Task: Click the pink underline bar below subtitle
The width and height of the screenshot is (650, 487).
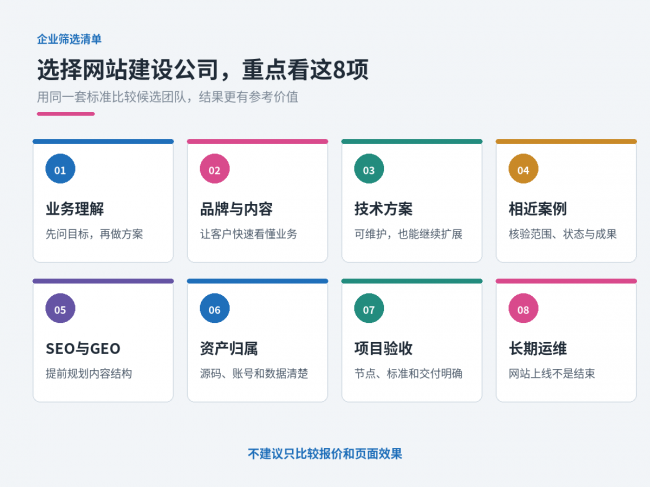Action: click(x=66, y=114)
